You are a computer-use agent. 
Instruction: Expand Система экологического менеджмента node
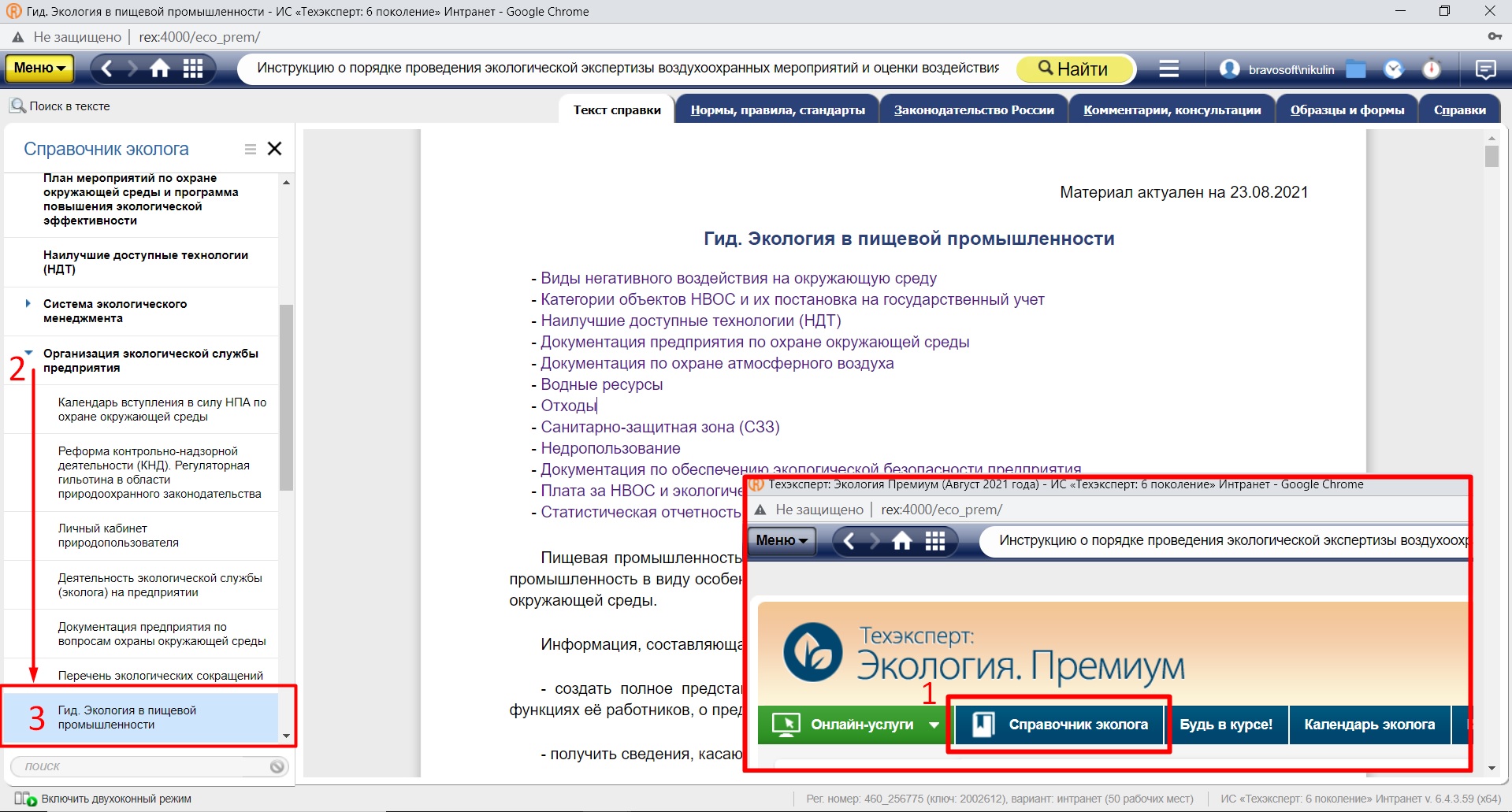28,303
